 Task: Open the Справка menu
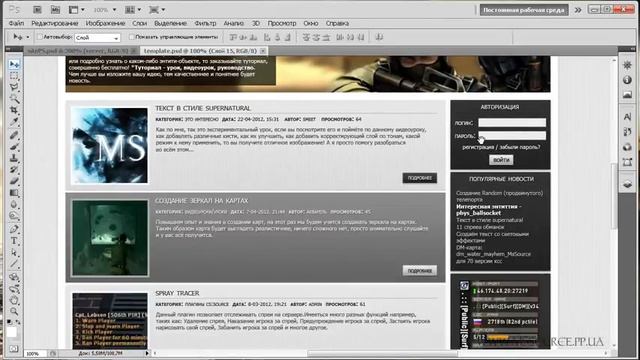(337, 23)
